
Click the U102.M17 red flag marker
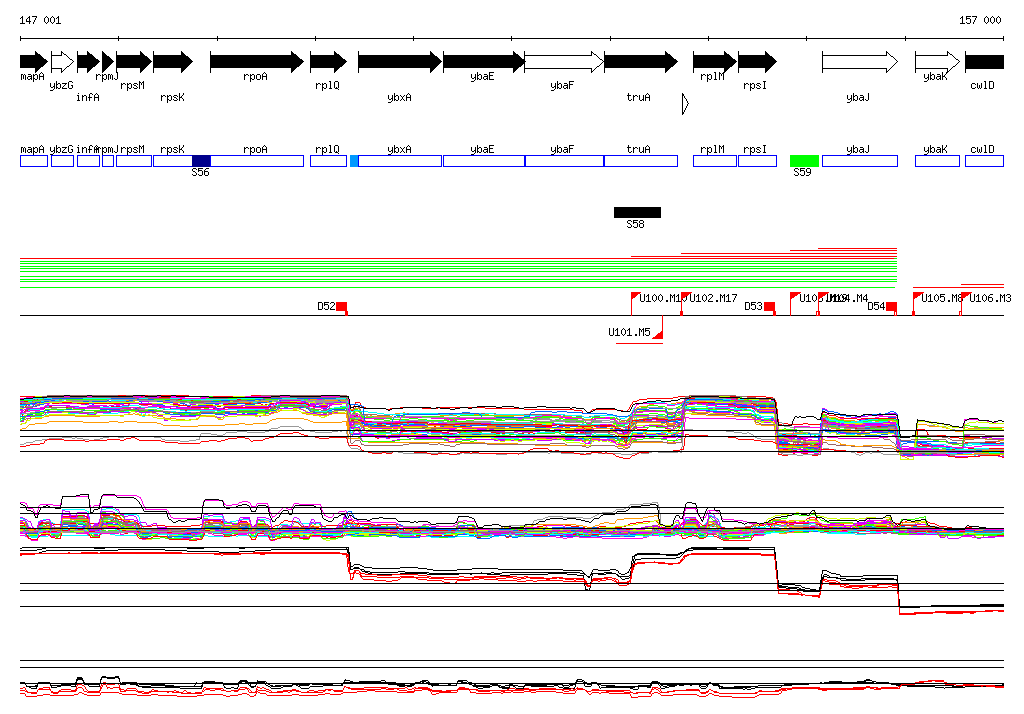[x=686, y=297]
